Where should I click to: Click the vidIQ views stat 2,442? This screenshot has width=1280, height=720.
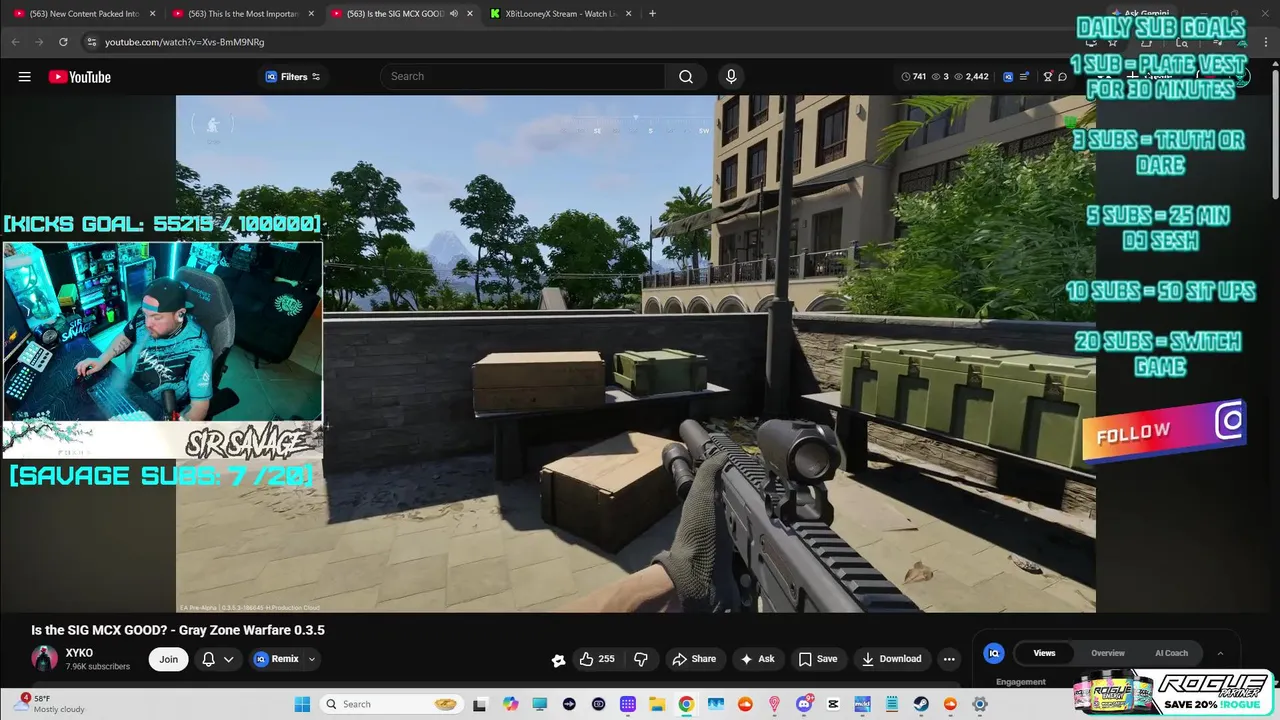point(972,77)
